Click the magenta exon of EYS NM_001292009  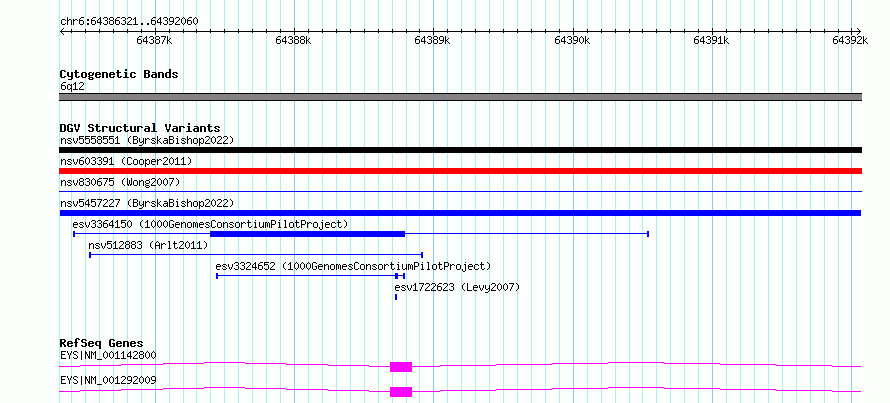(x=401, y=392)
